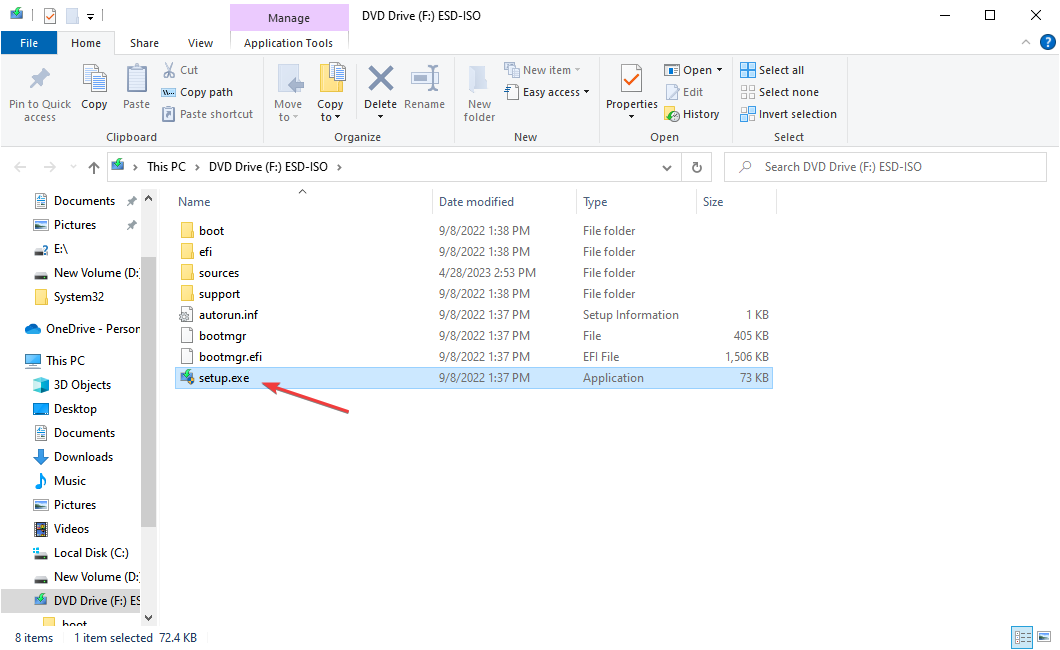Click the Refresh button

coord(696,167)
